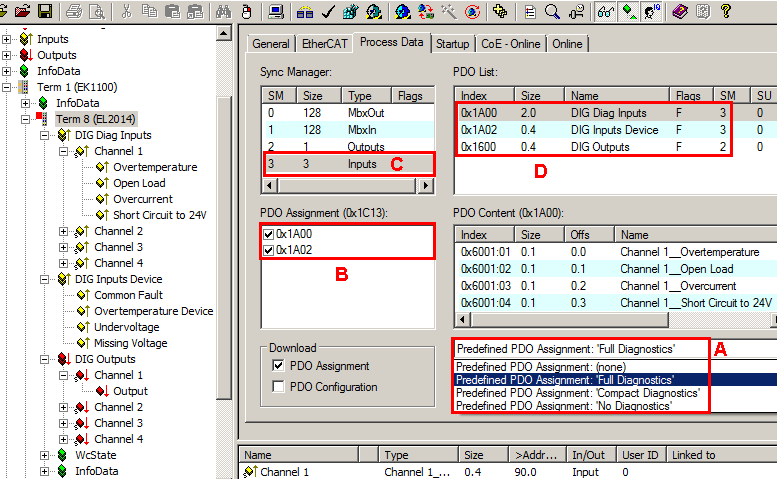Click the Save floppy disk icon
The height and width of the screenshot is (479, 777).
click(x=45, y=11)
